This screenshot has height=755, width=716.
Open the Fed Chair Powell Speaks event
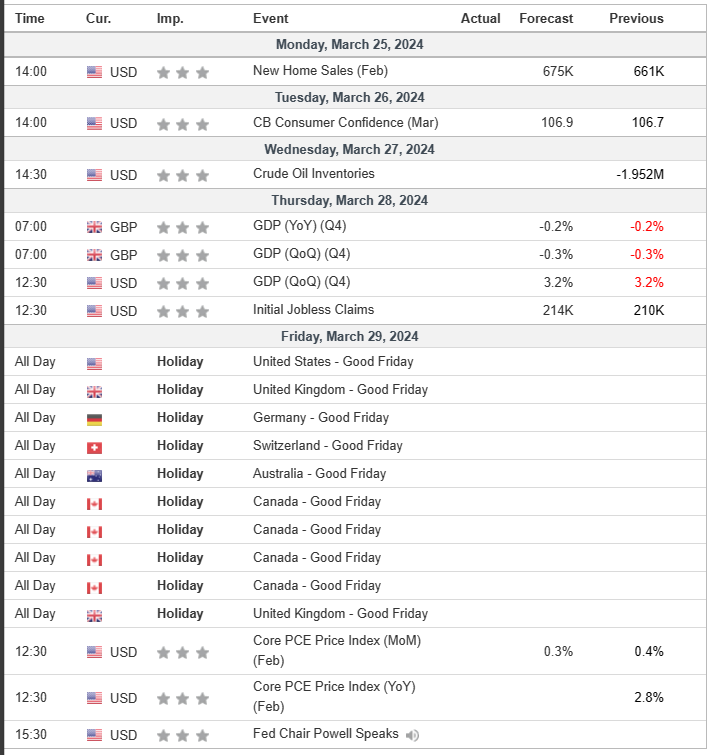(325, 734)
